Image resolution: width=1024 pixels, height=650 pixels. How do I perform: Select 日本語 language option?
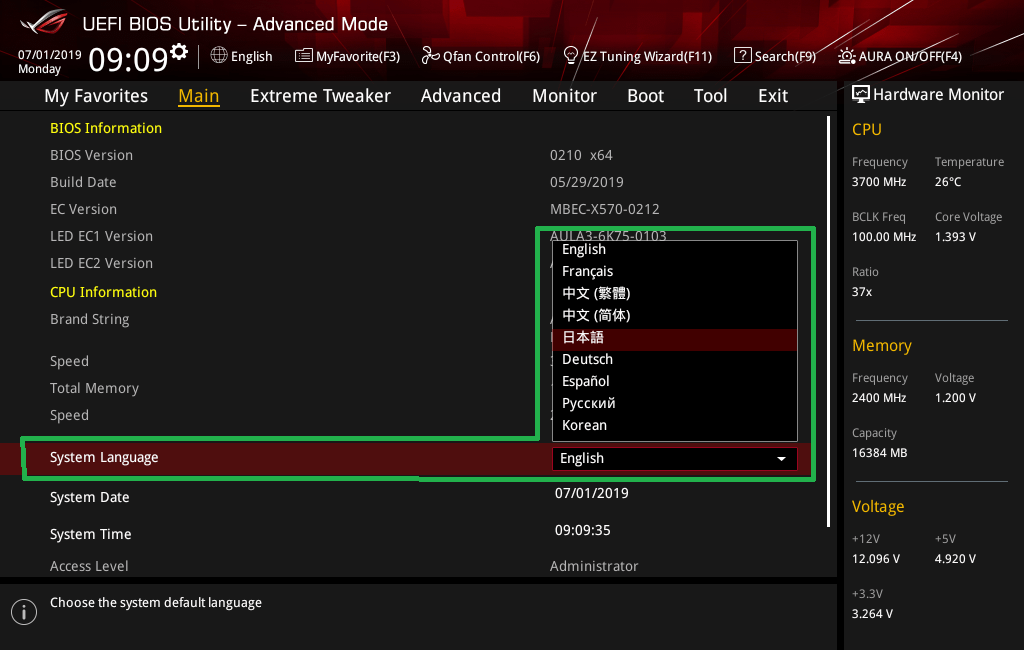click(675, 338)
